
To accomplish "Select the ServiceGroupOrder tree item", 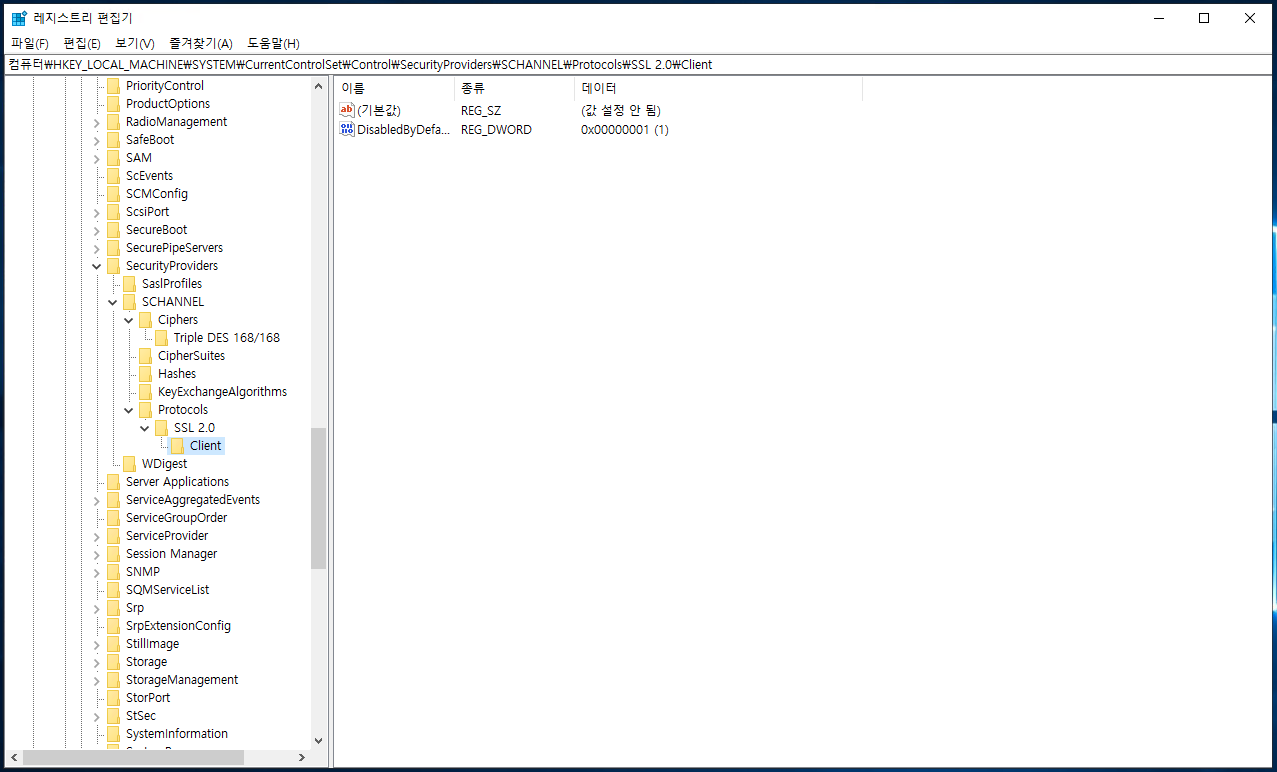I will click(176, 518).
